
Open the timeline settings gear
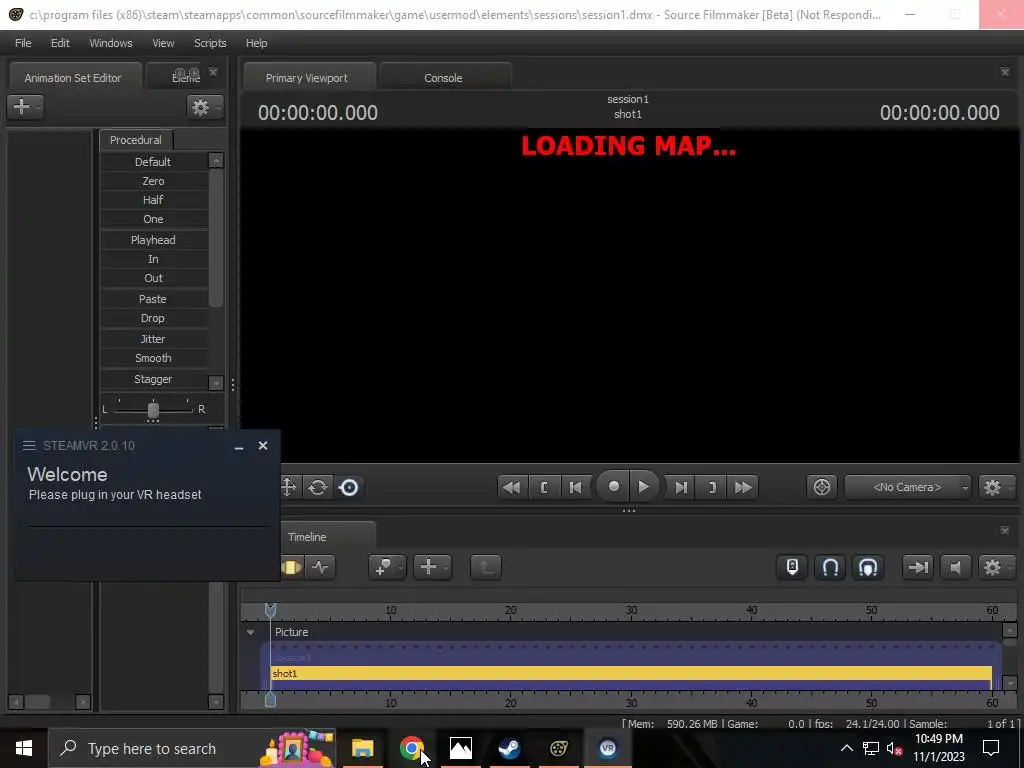pos(995,567)
